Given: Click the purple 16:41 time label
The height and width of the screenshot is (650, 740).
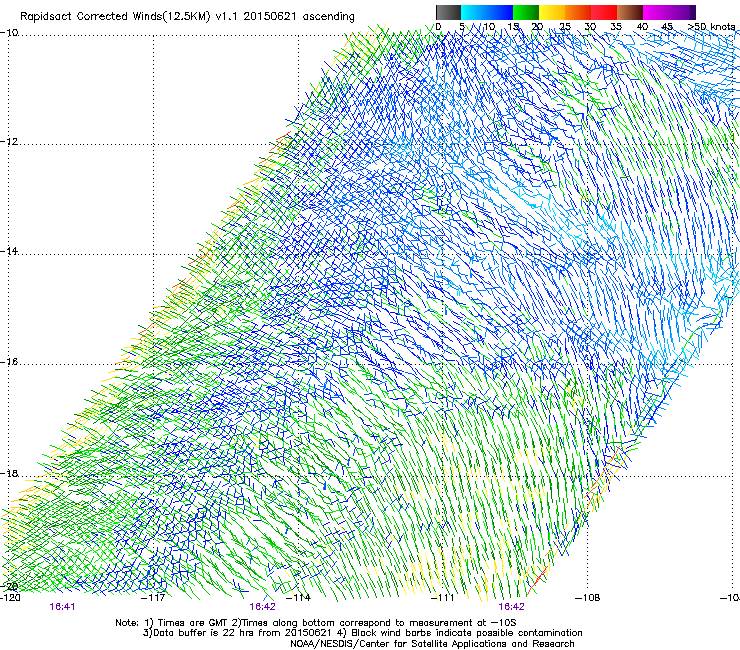Looking at the screenshot, I should [62, 607].
